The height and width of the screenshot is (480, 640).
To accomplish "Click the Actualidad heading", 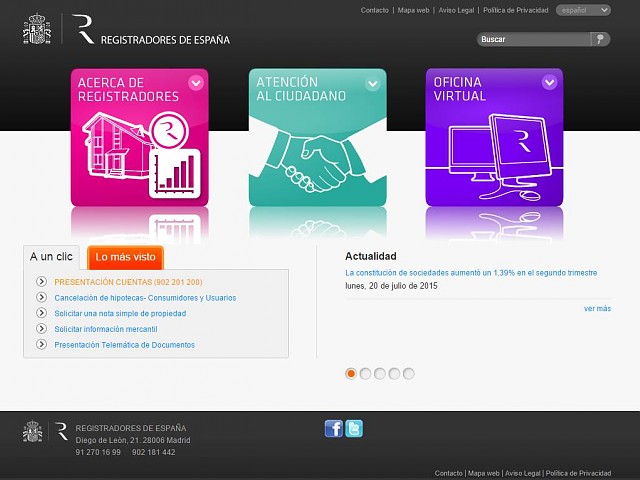I will pos(371,256).
